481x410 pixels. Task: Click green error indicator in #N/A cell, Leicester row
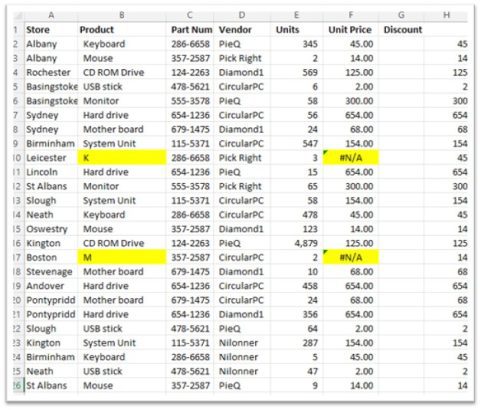click(326, 152)
